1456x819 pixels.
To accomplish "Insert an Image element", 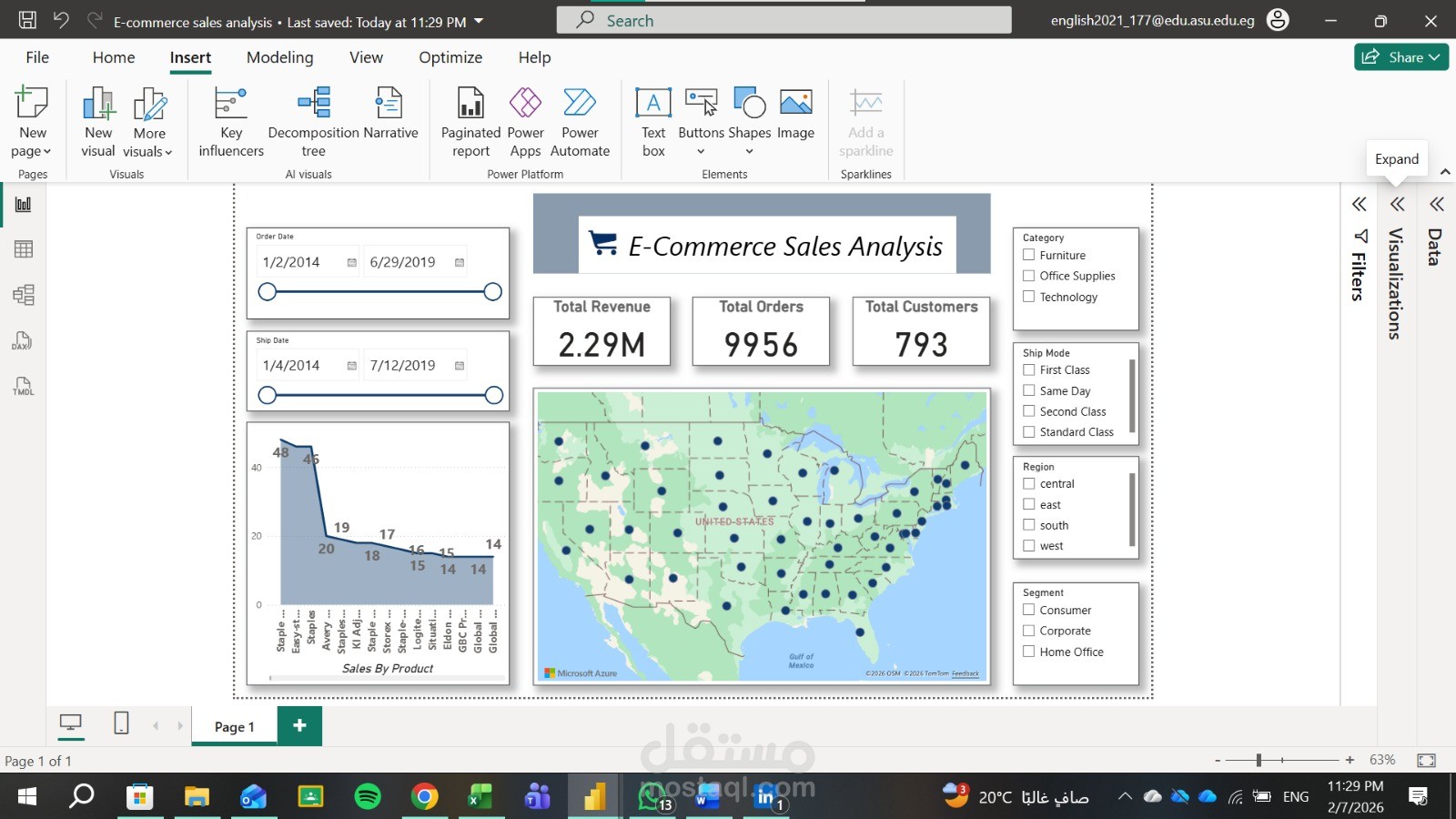I will pyautogui.click(x=795, y=114).
